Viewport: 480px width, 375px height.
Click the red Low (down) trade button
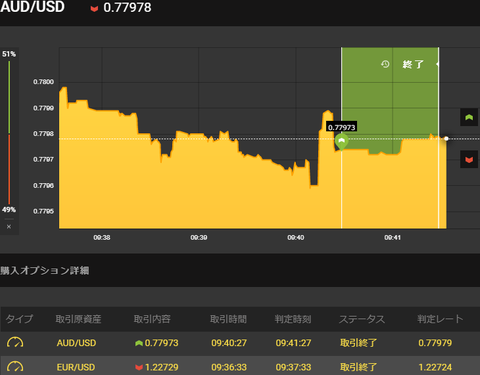(x=469, y=159)
